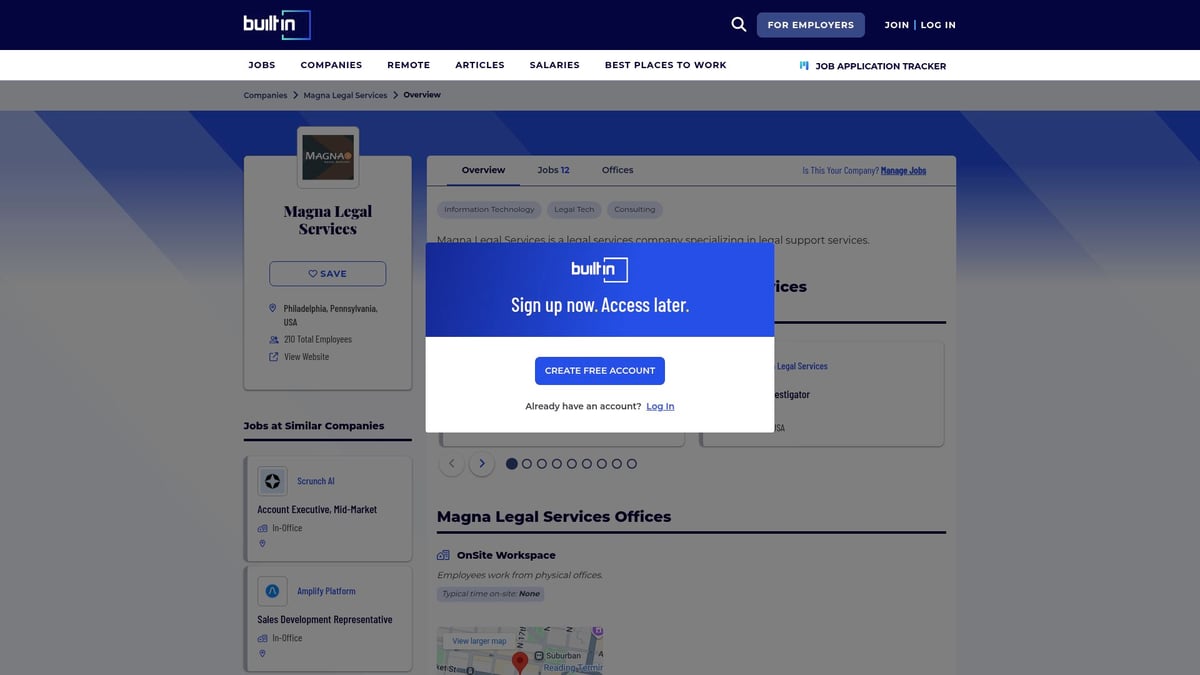The height and width of the screenshot is (675, 1200).
Task: Select the last carousel pagination dot
Action: click(x=631, y=463)
